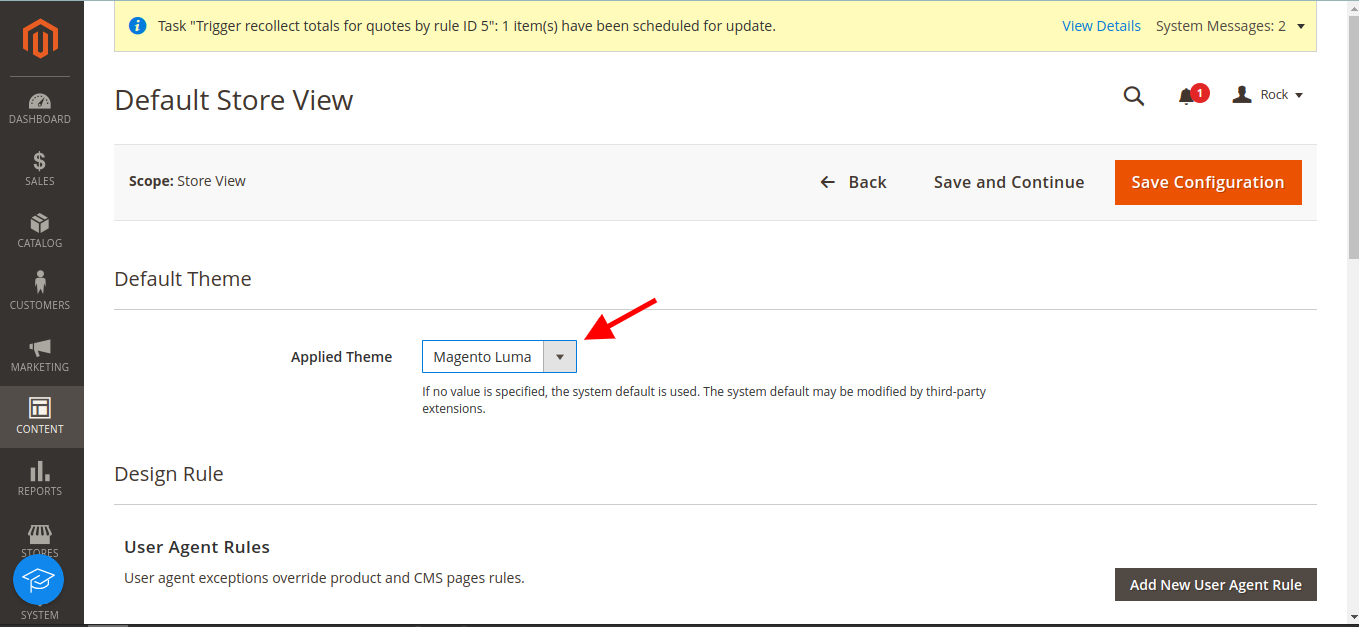Open the Sales sidebar menu
This screenshot has width=1359, height=627.
click(40, 170)
